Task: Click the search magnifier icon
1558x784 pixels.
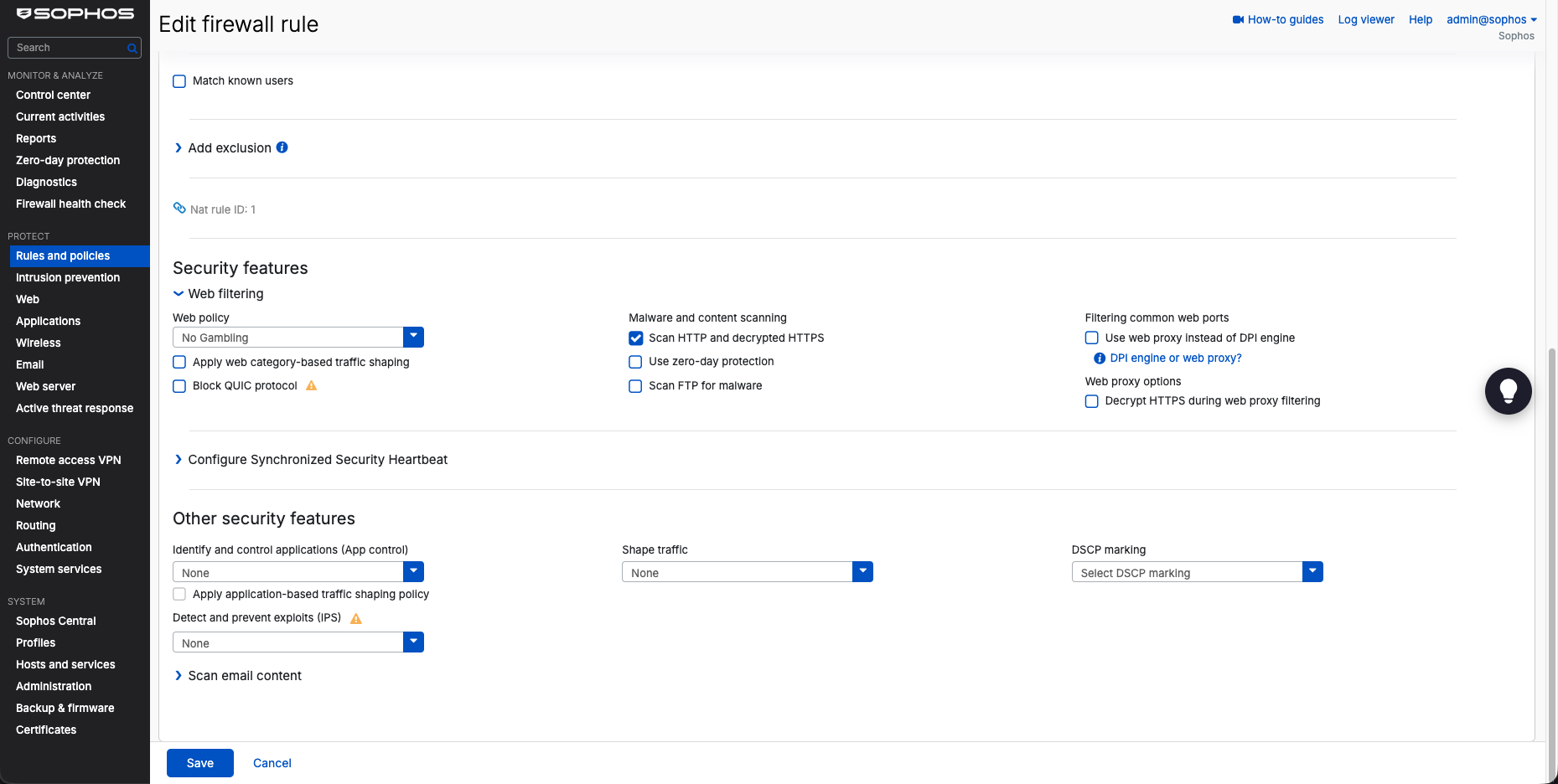Action: click(132, 48)
